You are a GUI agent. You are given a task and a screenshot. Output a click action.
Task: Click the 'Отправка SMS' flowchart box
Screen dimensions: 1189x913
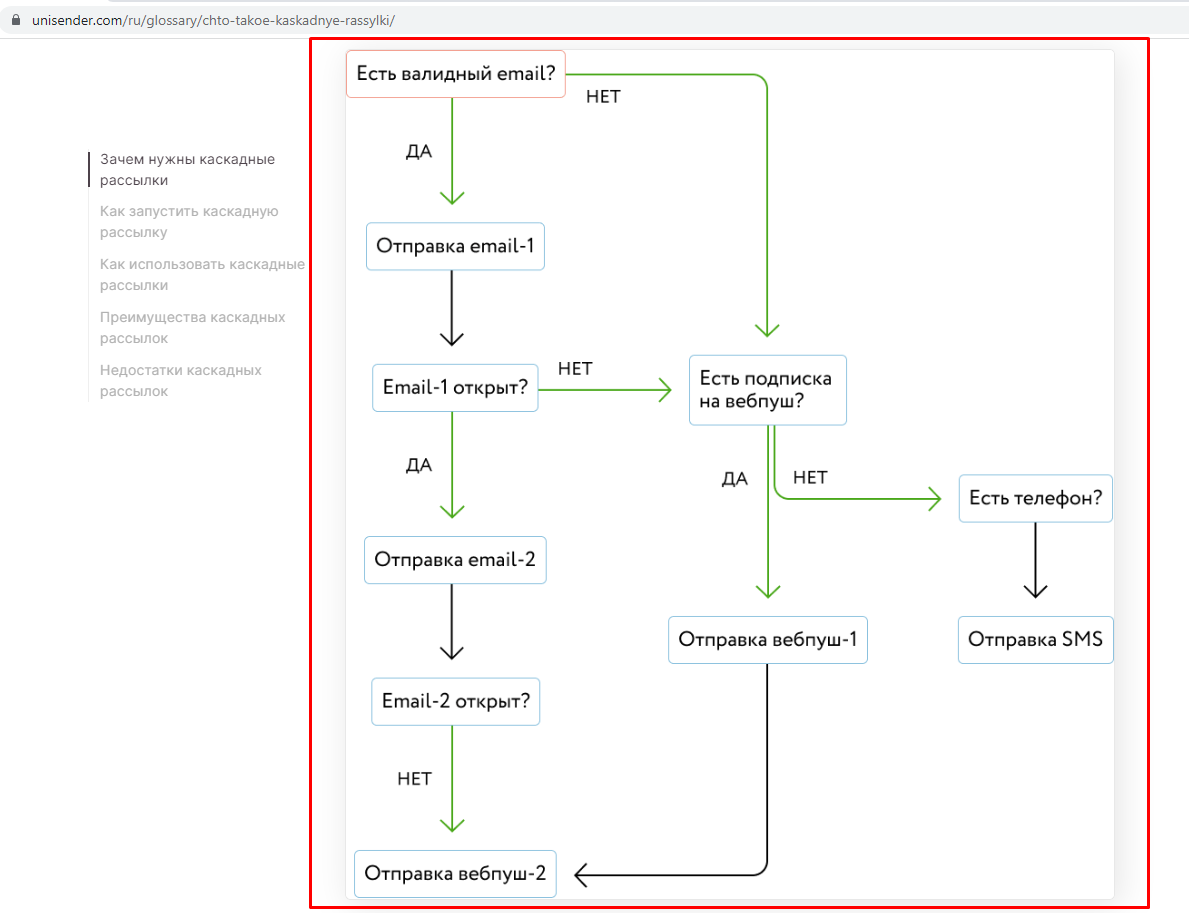1035,639
